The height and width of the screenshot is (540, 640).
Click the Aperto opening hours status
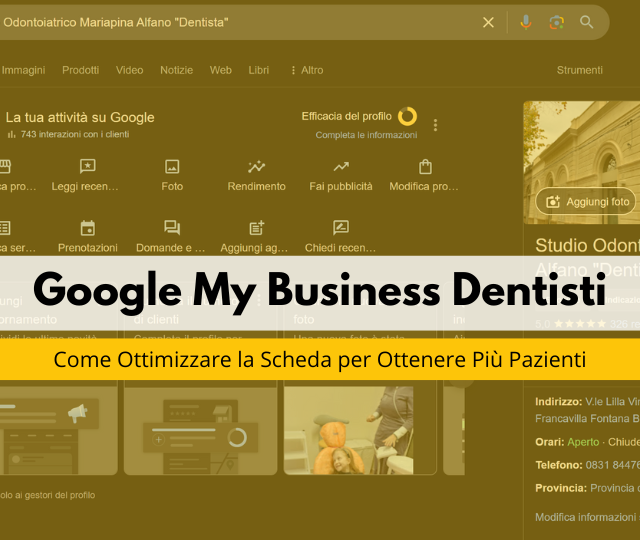click(x=583, y=442)
